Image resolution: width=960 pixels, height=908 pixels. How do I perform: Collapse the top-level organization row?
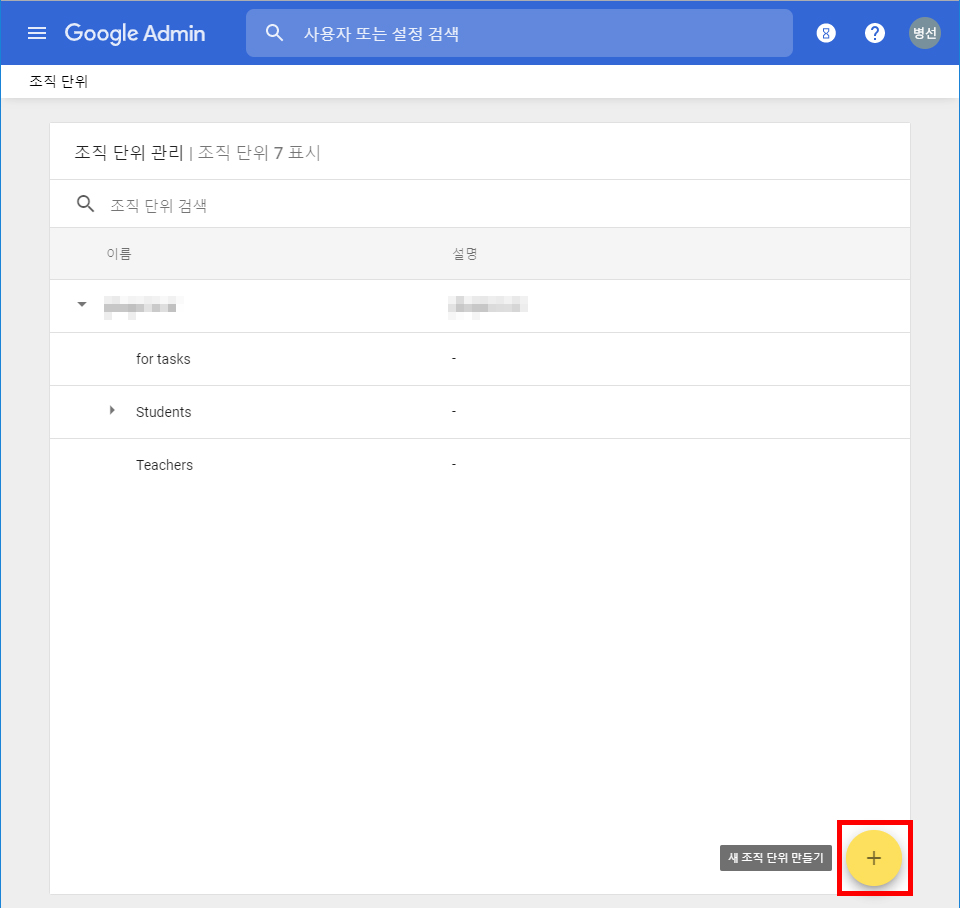click(x=81, y=304)
